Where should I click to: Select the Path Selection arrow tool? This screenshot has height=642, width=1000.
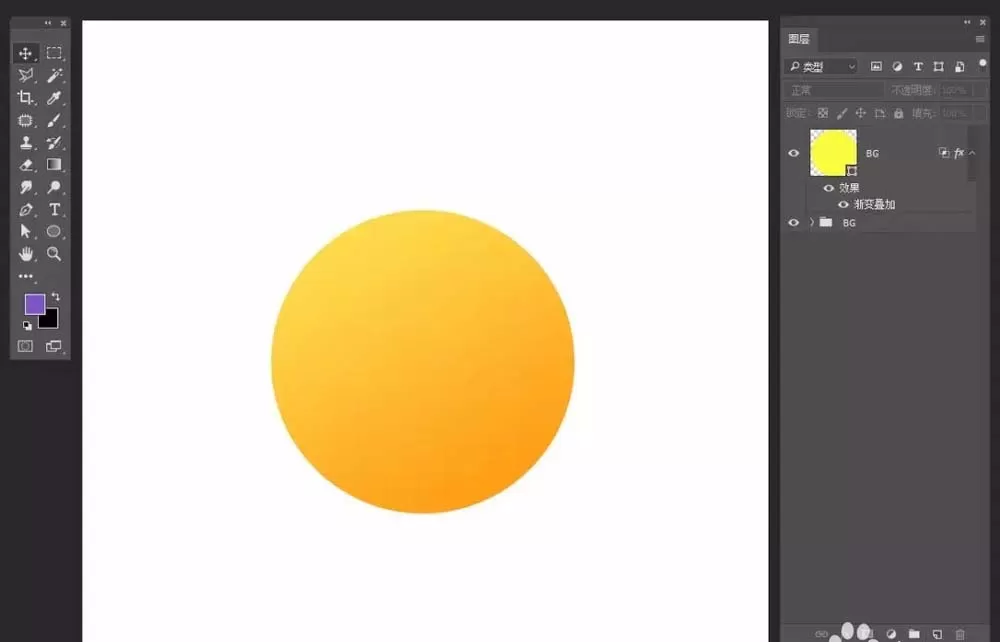point(26,231)
